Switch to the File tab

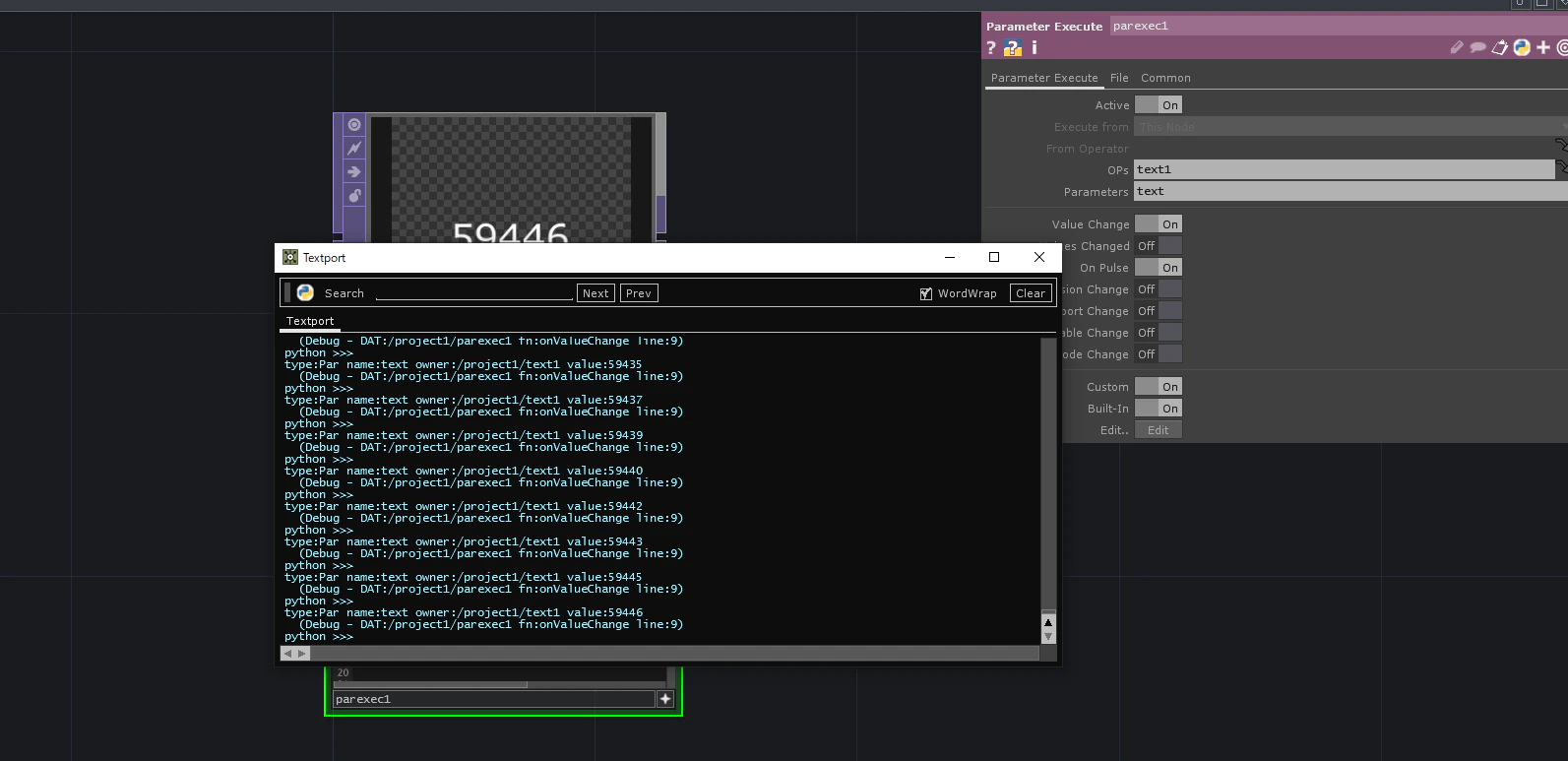pos(1119,78)
